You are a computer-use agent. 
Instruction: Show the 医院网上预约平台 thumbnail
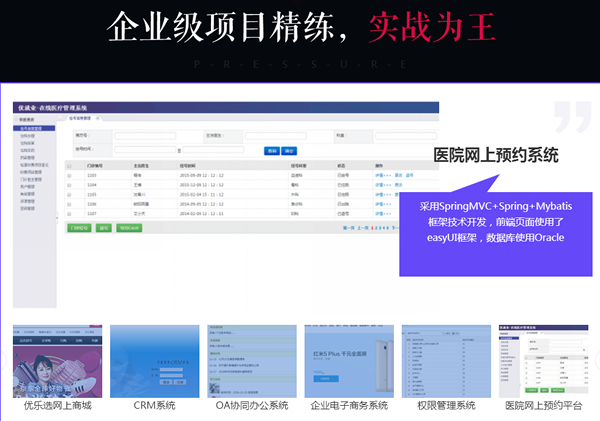tap(543, 360)
